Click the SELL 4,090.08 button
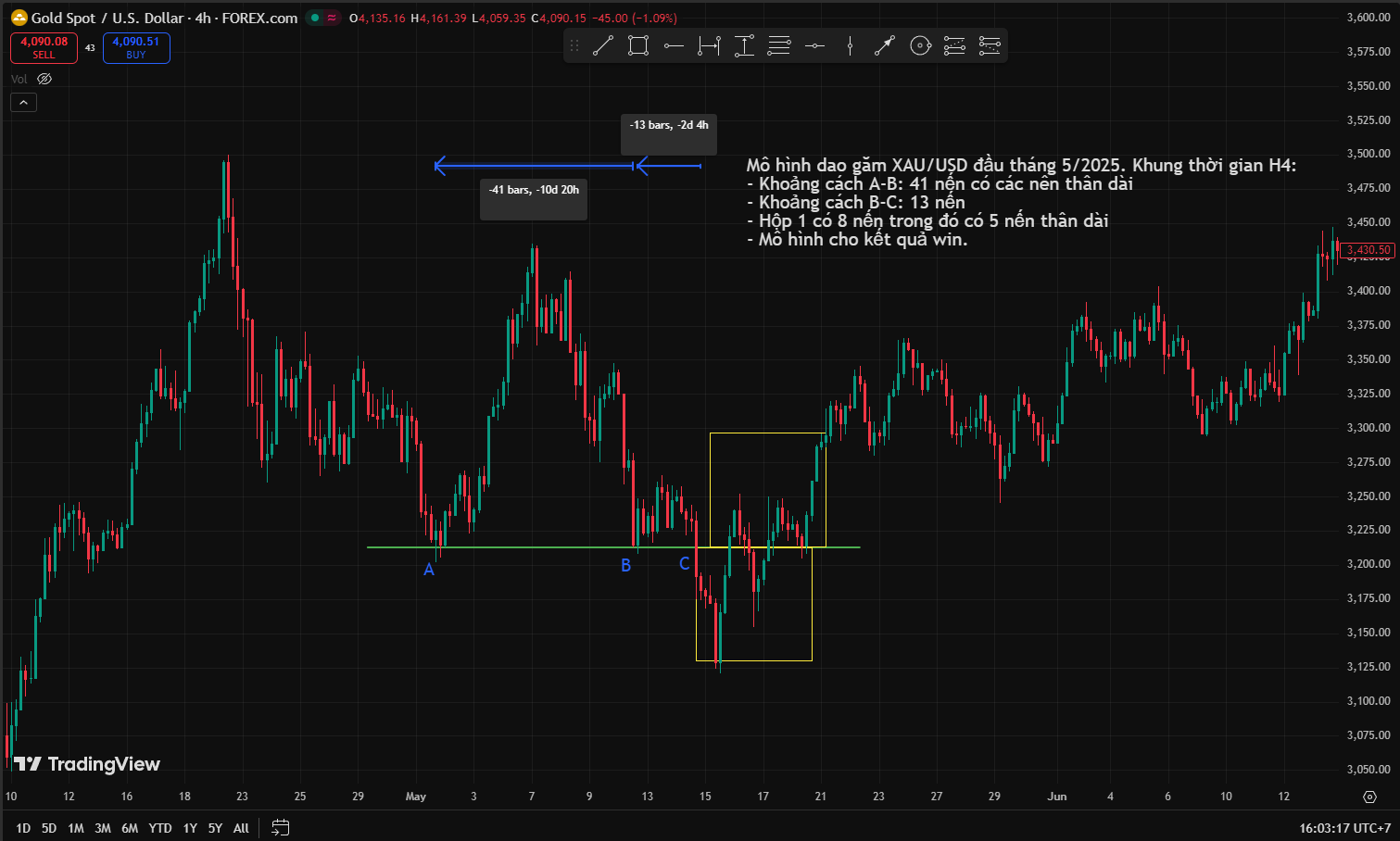Viewport: 1400px width, 841px height. coord(44,47)
